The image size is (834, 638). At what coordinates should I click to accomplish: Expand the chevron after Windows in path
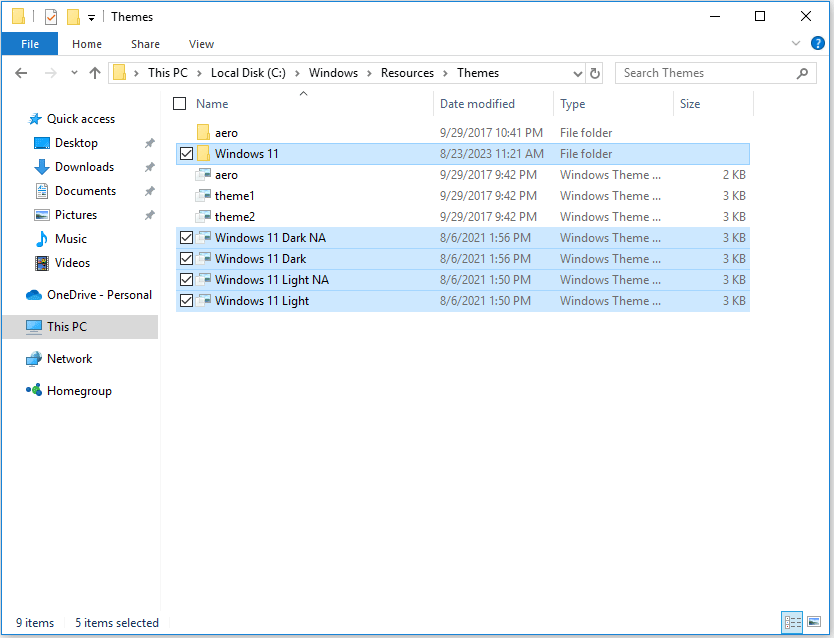(369, 73)
